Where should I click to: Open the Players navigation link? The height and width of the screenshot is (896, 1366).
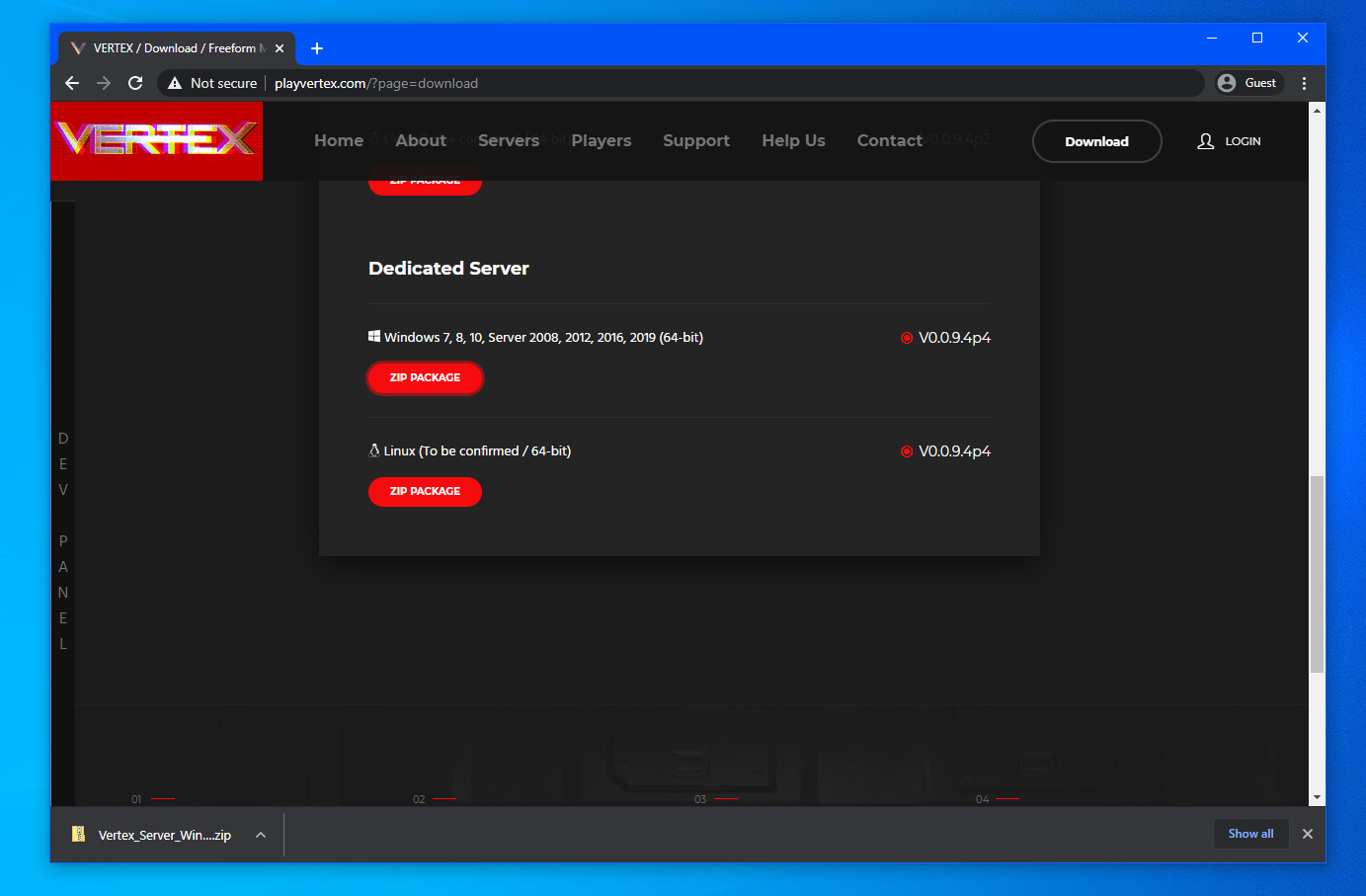[601, 140]
